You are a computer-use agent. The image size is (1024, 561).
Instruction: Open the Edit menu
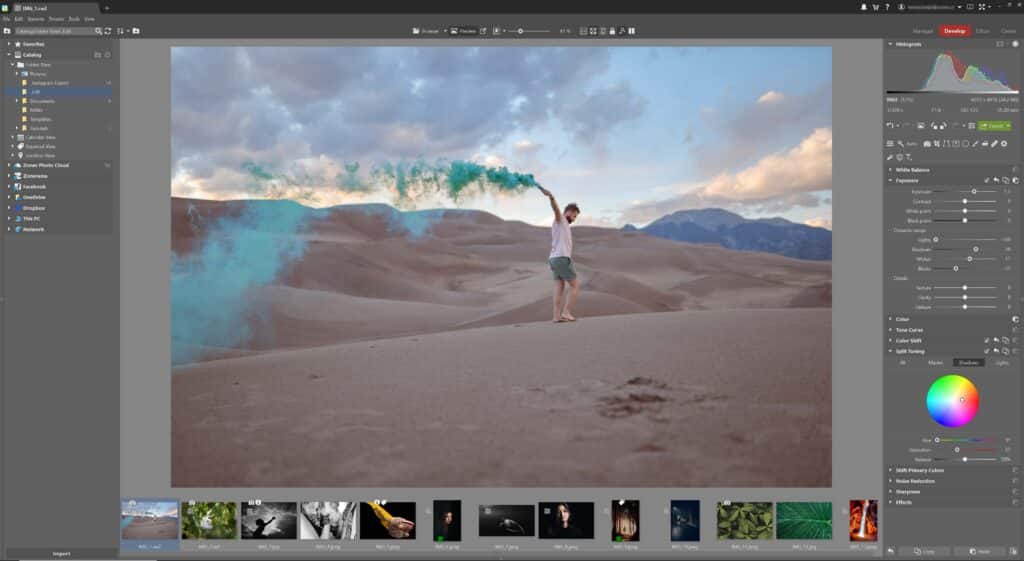[x=18, y=19]
